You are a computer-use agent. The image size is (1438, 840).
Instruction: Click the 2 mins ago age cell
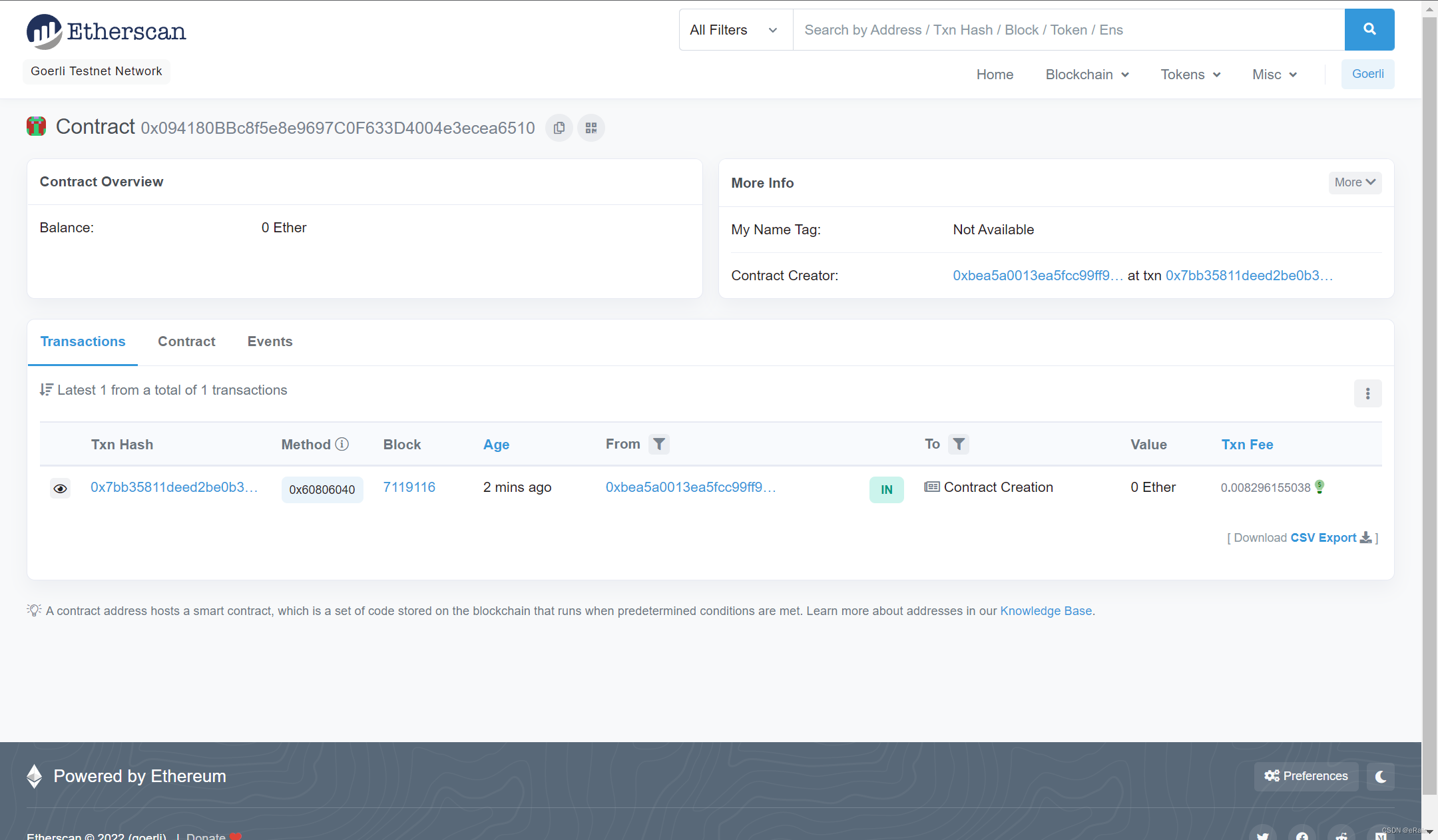[517, 487]
